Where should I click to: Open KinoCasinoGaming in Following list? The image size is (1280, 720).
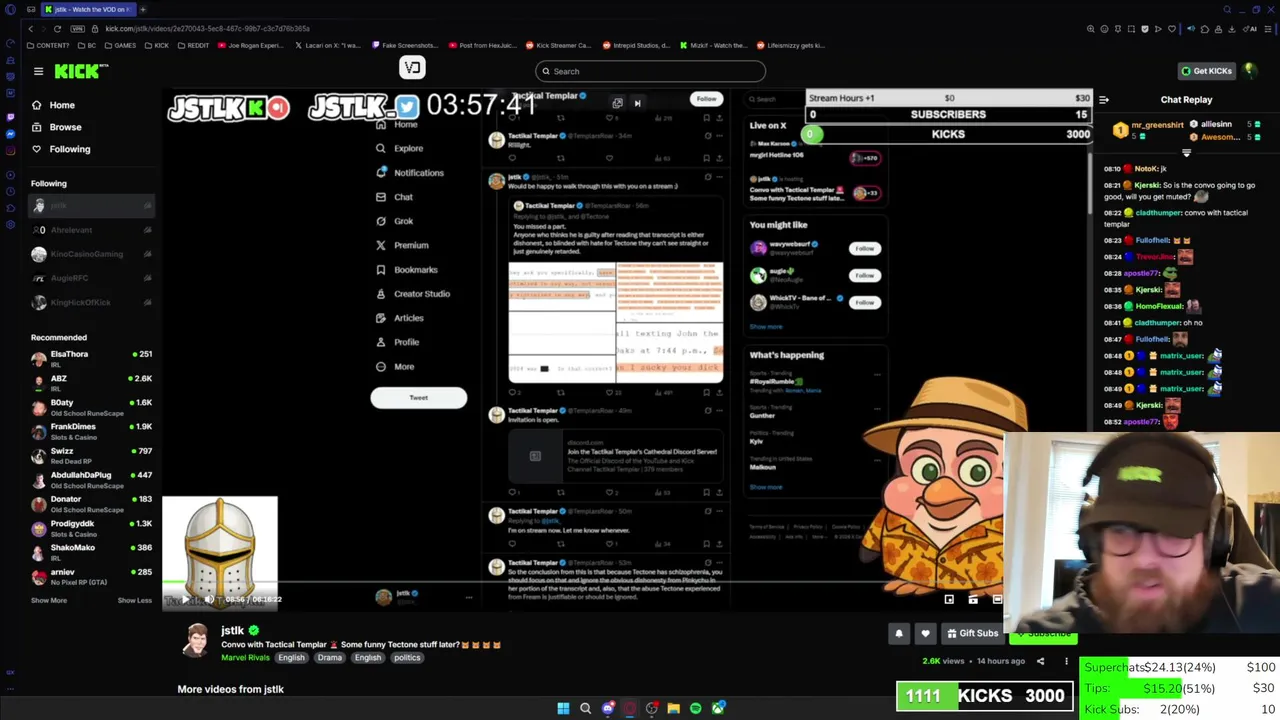click(92, 254)
